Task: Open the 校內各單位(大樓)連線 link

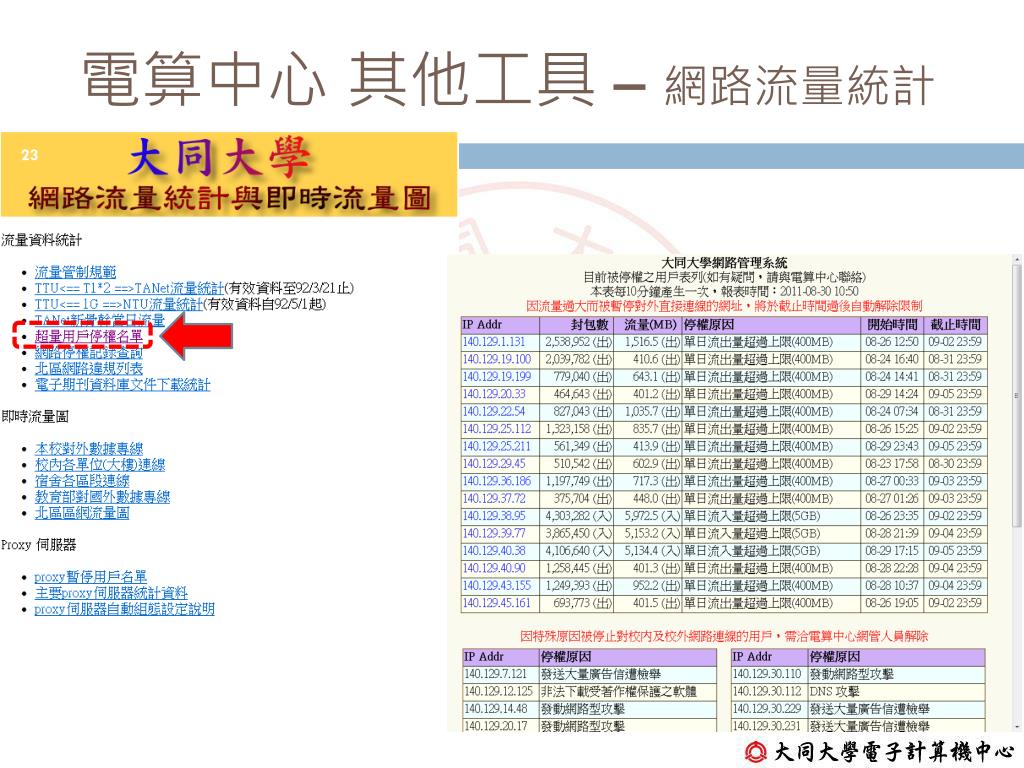Action: (x=100, y=464)
